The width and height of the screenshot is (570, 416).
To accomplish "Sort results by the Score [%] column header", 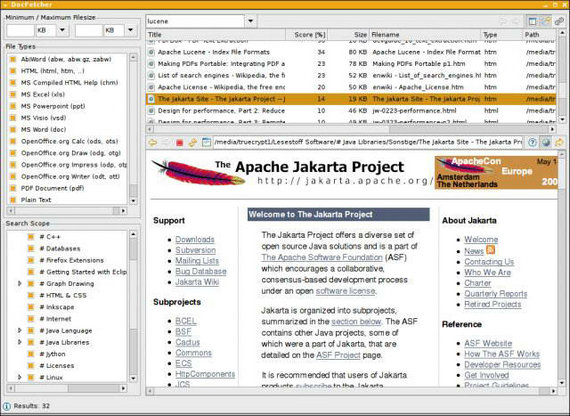I will [x=306, y=35].
